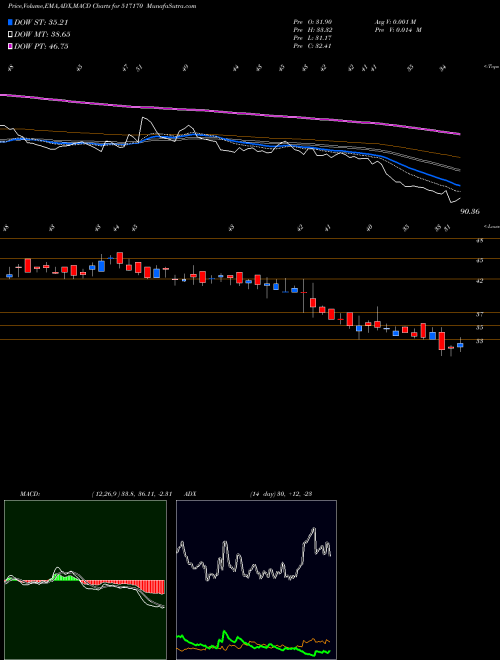The height and width of the screenshot is (660, 500).
Task: Click the 'Pre H: 33.32' value
Action: tap(313, 30)
